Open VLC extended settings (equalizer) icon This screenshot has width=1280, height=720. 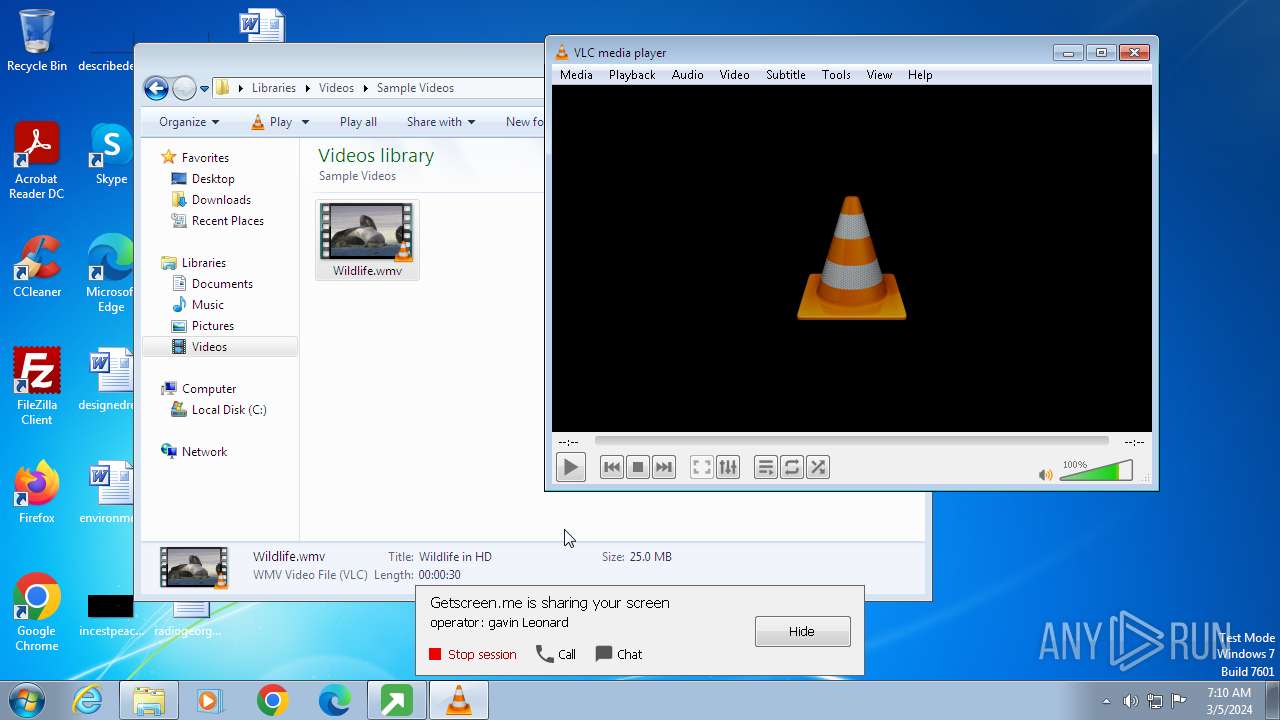click(728, 467)
